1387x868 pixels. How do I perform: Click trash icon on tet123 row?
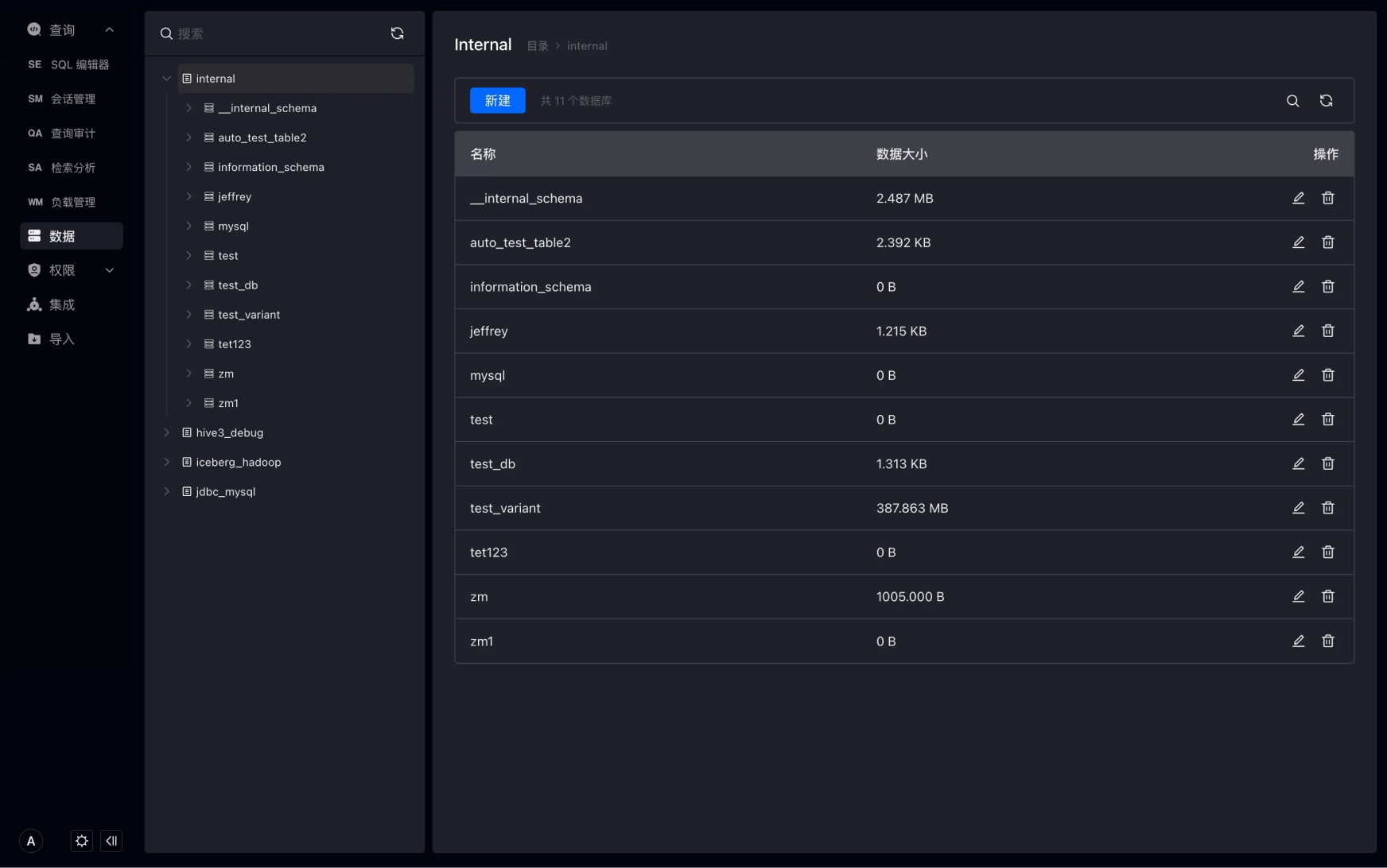pyautogui.click(x=1328, y=552)
